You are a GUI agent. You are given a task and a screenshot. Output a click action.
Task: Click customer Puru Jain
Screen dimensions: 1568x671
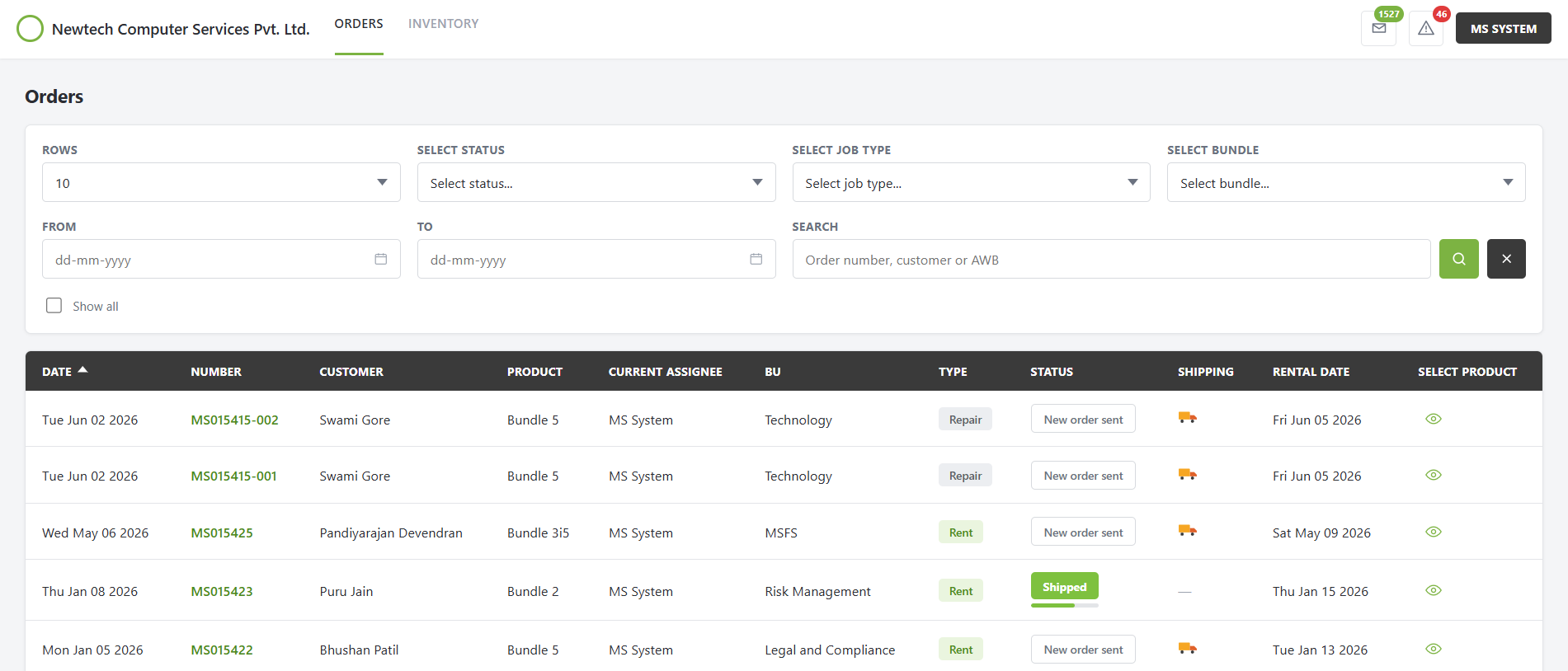pos(346,591)
